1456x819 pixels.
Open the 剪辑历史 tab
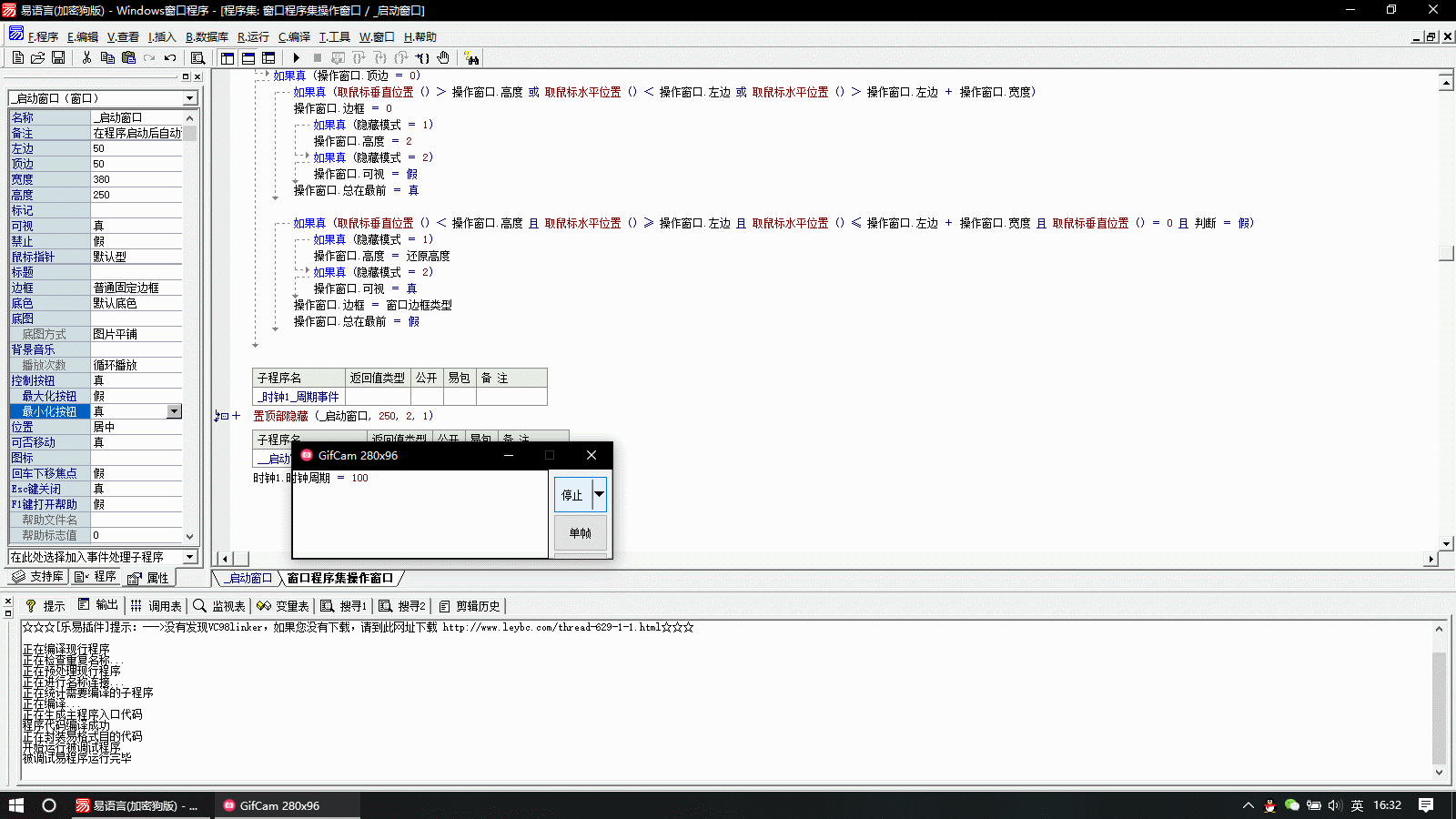click(x=469, y=605)
